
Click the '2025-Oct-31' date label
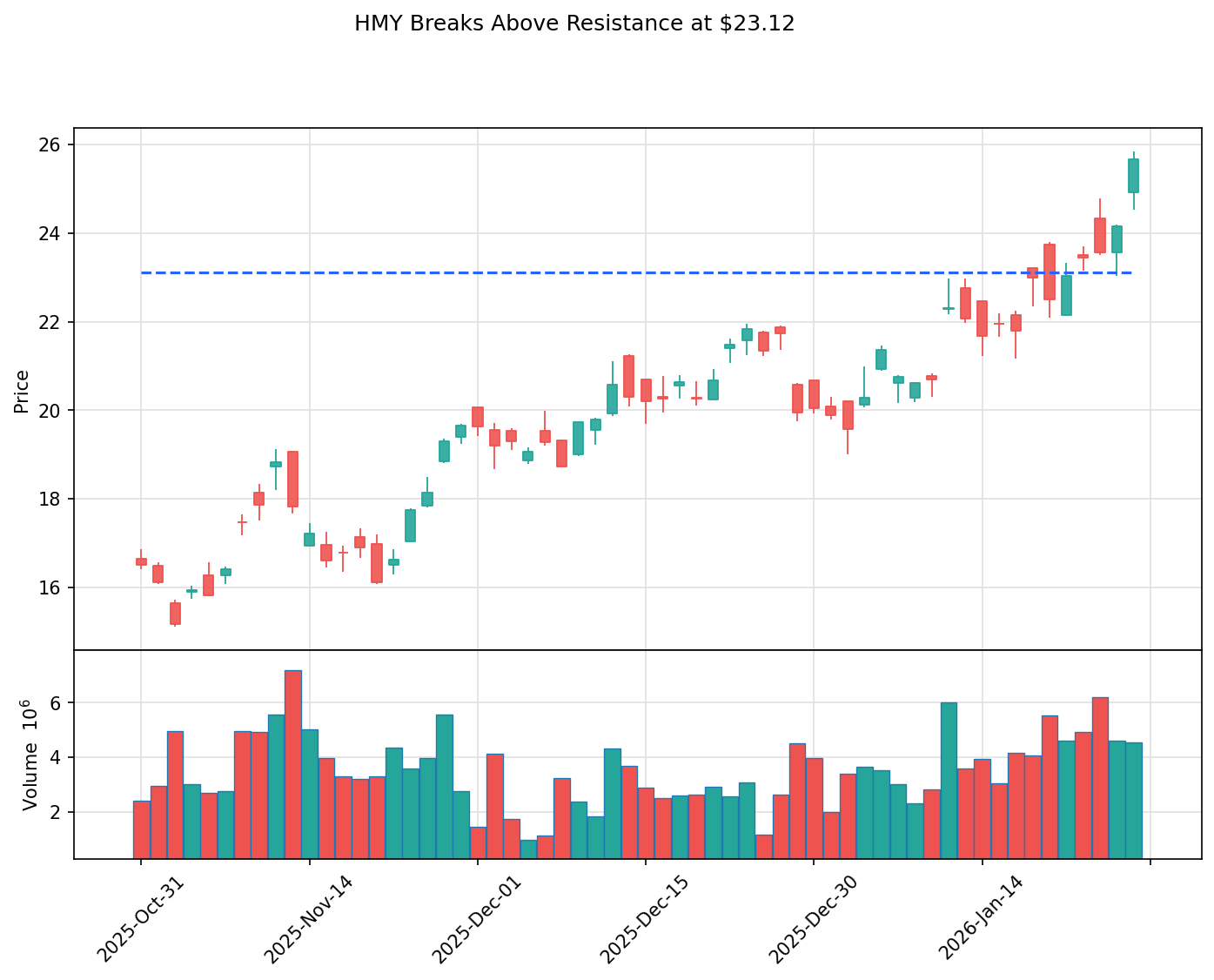pyautogui.click(x=141, y=917)
